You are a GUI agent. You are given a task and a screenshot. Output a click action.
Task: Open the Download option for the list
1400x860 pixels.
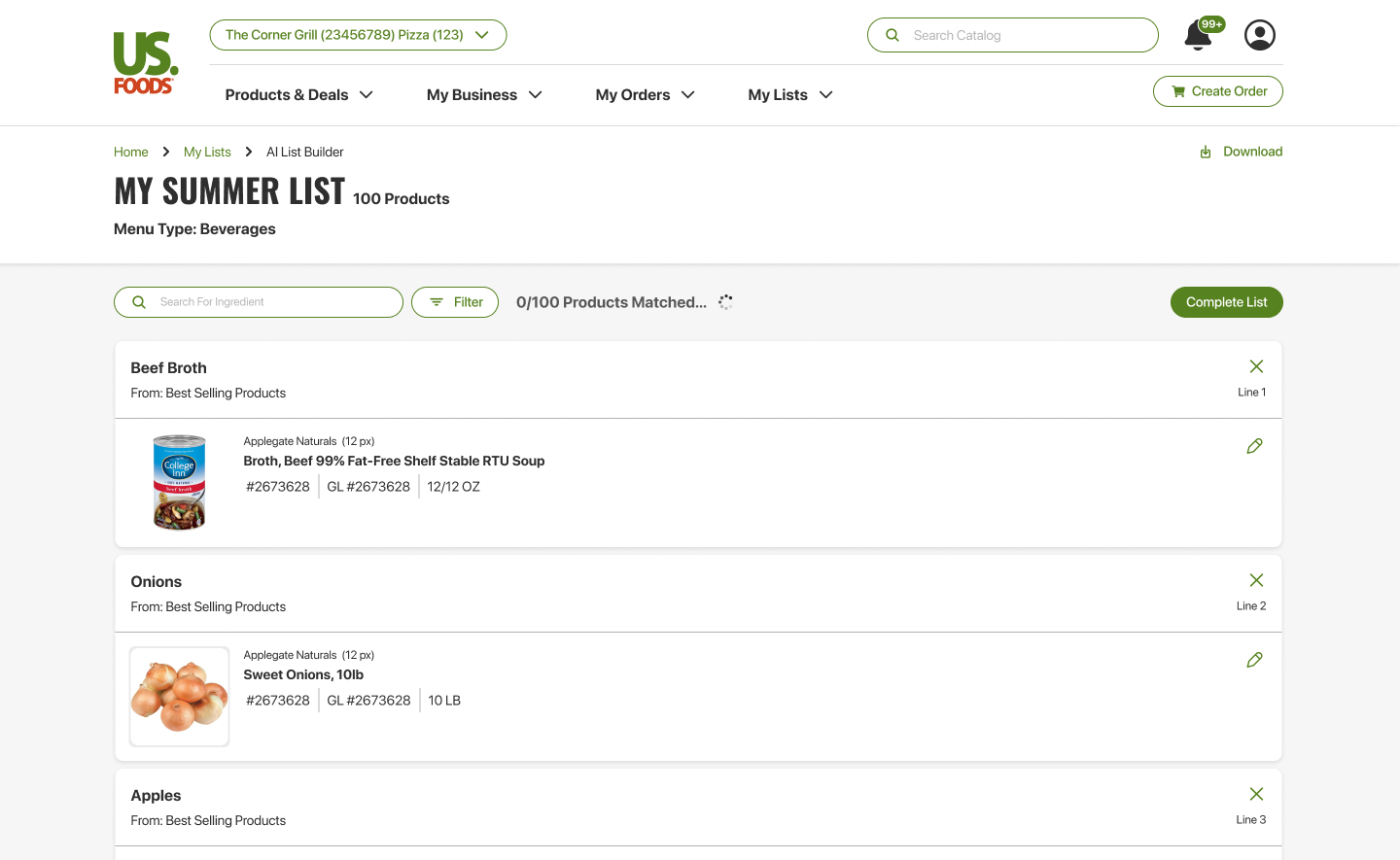(x=1241, y=152)
